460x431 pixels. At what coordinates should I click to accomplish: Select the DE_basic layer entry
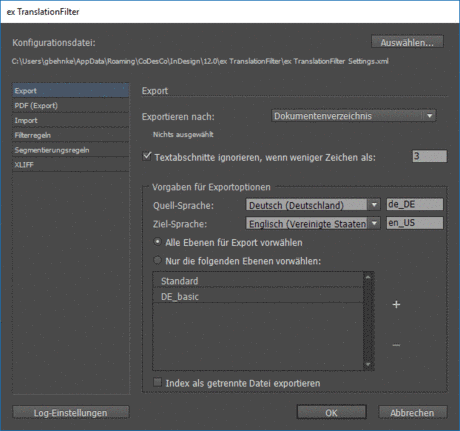[x=258, y=296]
